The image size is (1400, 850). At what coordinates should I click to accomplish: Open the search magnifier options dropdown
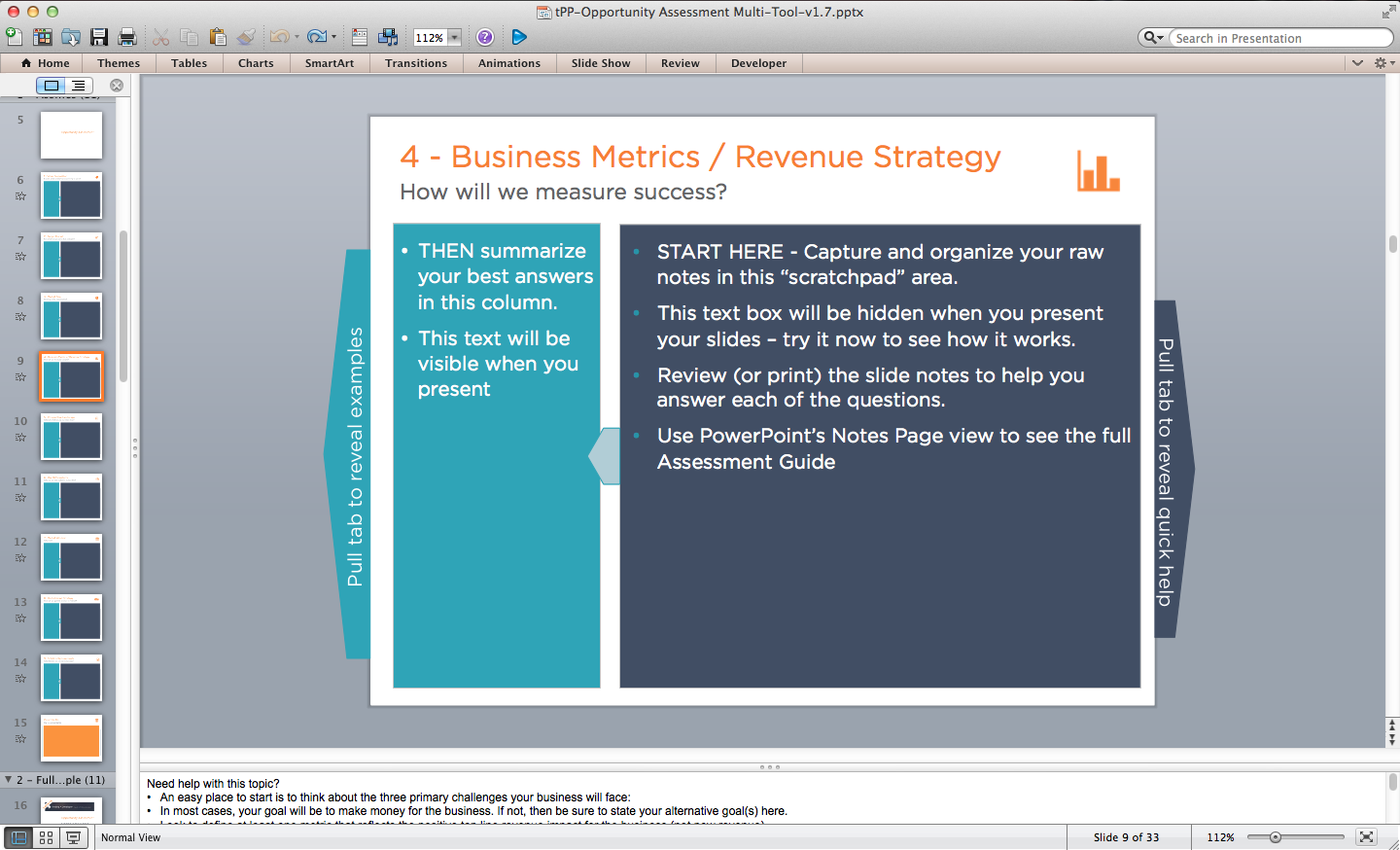(1154, 38)
